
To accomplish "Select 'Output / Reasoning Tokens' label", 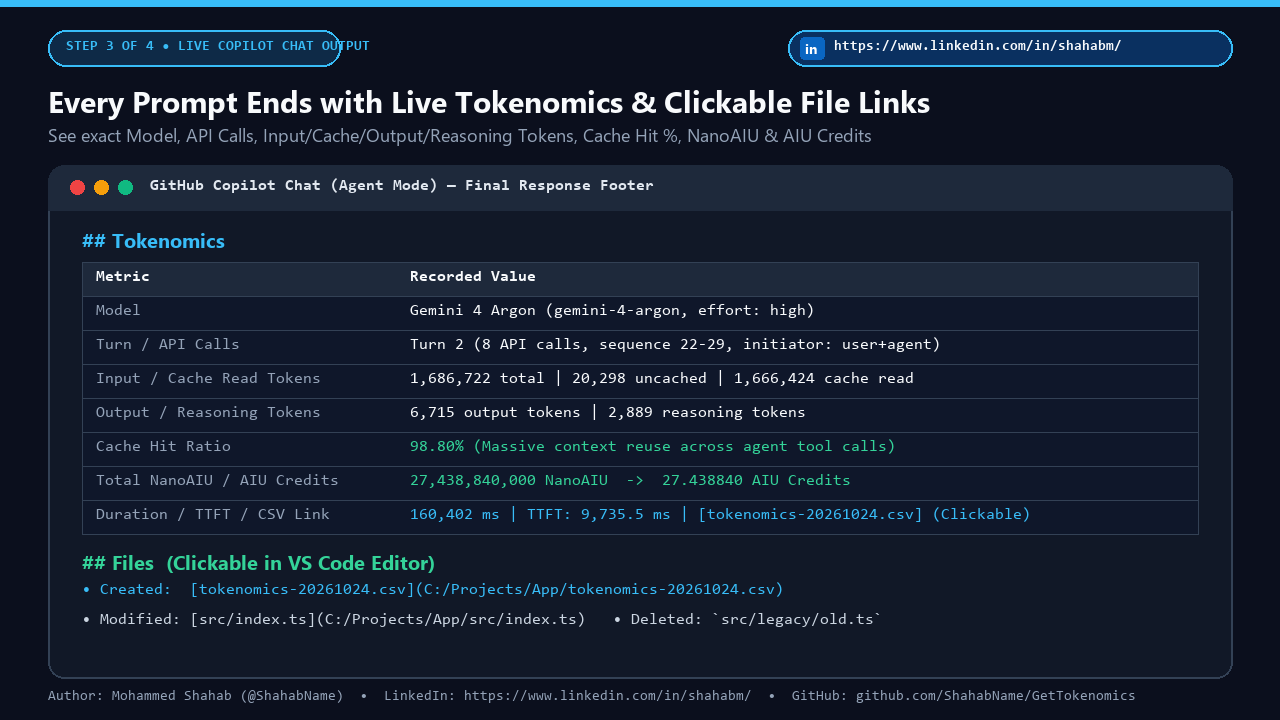I will (x=208, y=412).
